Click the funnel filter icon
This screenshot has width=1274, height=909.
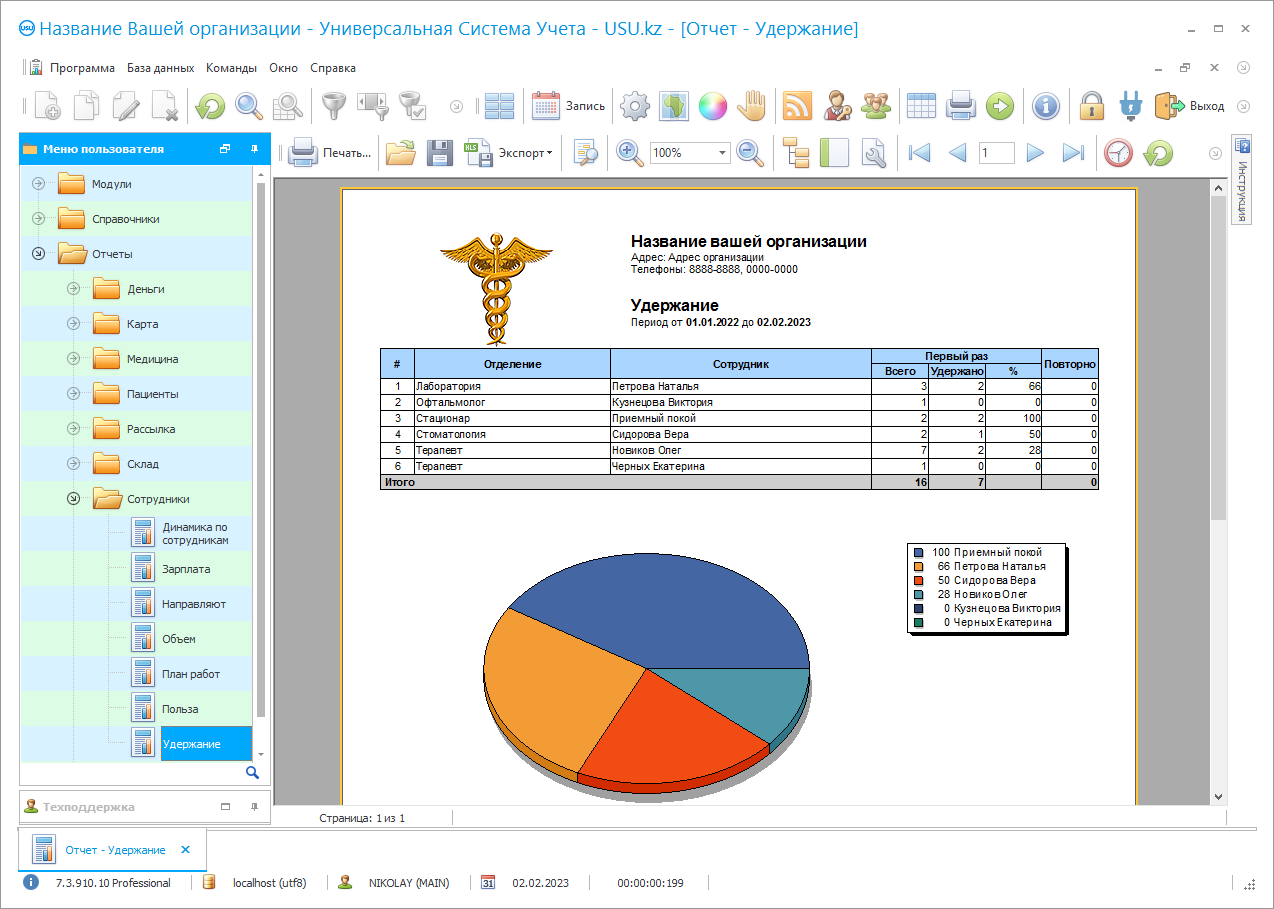332,106
